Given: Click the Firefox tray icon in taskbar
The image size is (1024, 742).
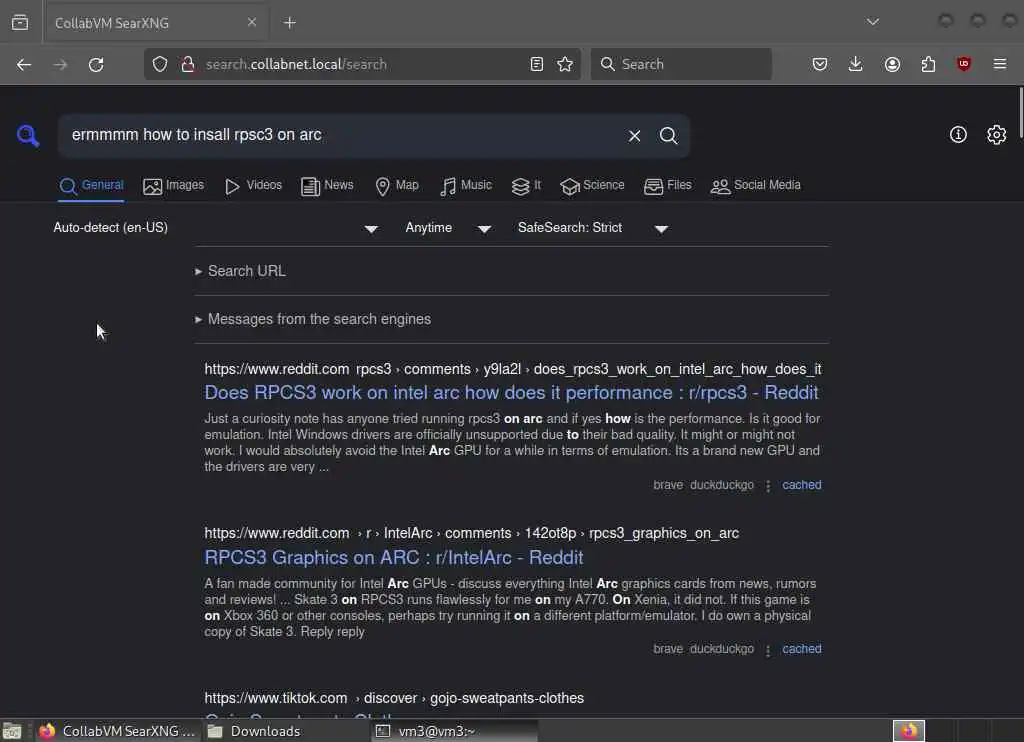Looking at the screenshot, I should click(908, 731).
